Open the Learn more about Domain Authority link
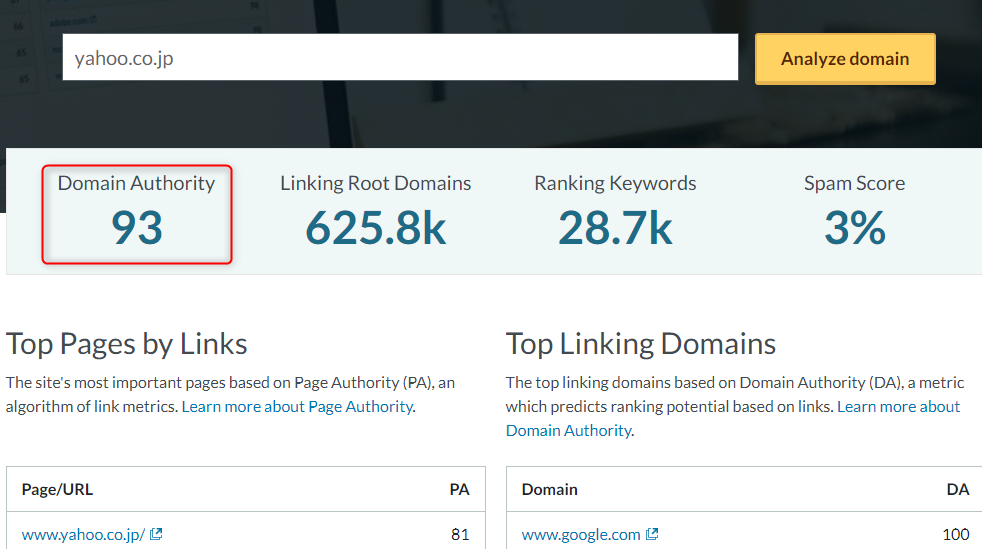The width and height of the screenshot is (982, 549). pos(733,418)
